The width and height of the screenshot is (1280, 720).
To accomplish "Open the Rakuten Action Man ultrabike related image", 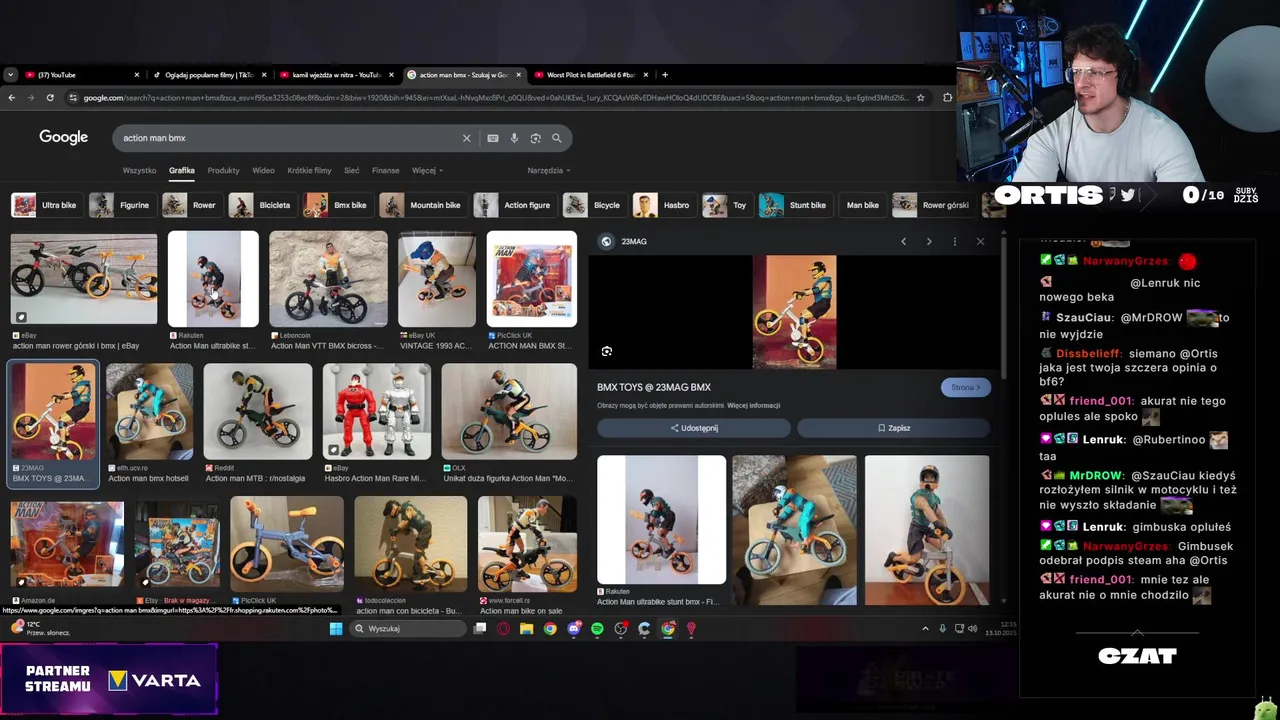I will coord(661,520).
